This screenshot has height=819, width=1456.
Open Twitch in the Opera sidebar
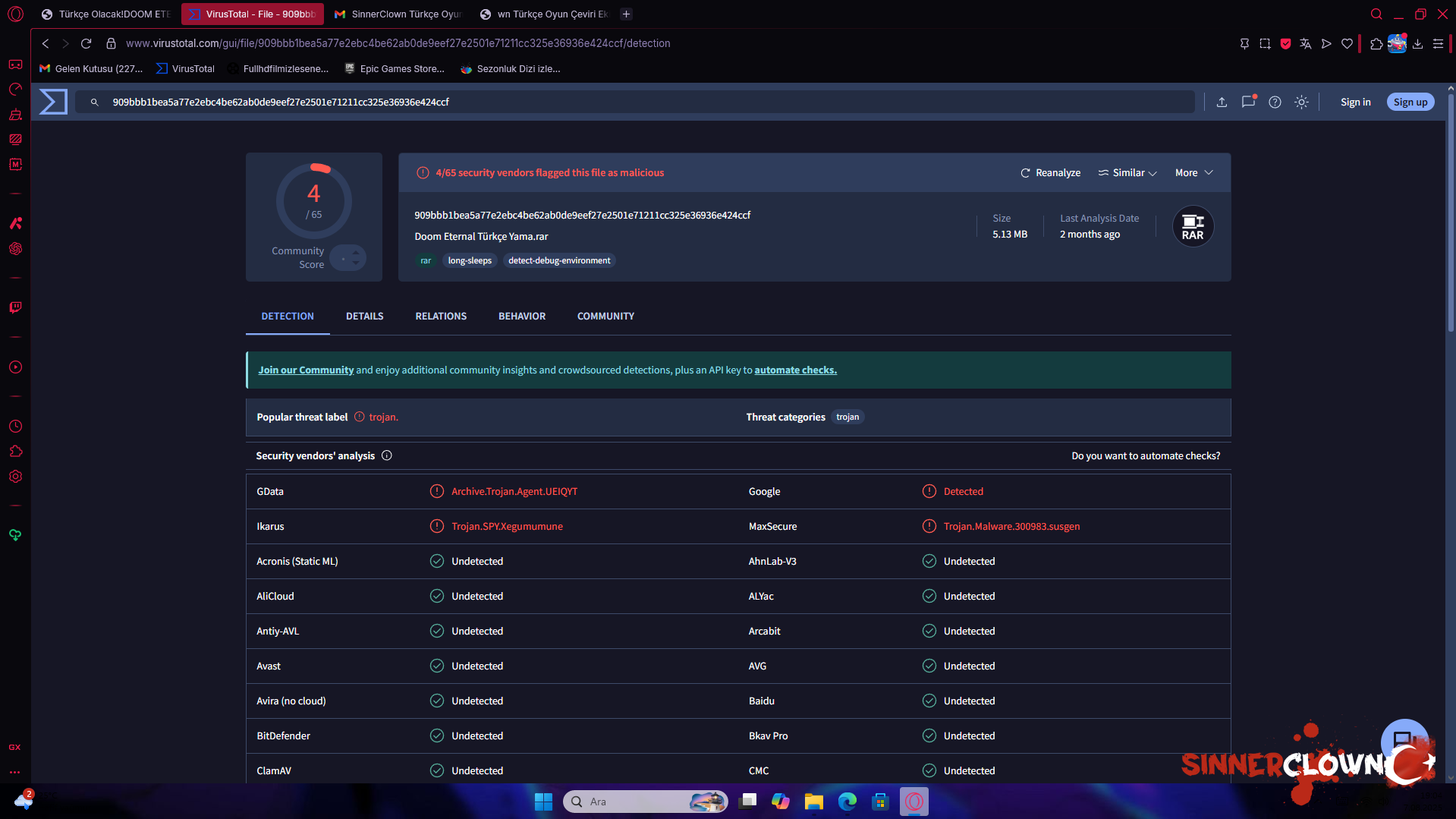pyautogui.click(x=15, y=307)
